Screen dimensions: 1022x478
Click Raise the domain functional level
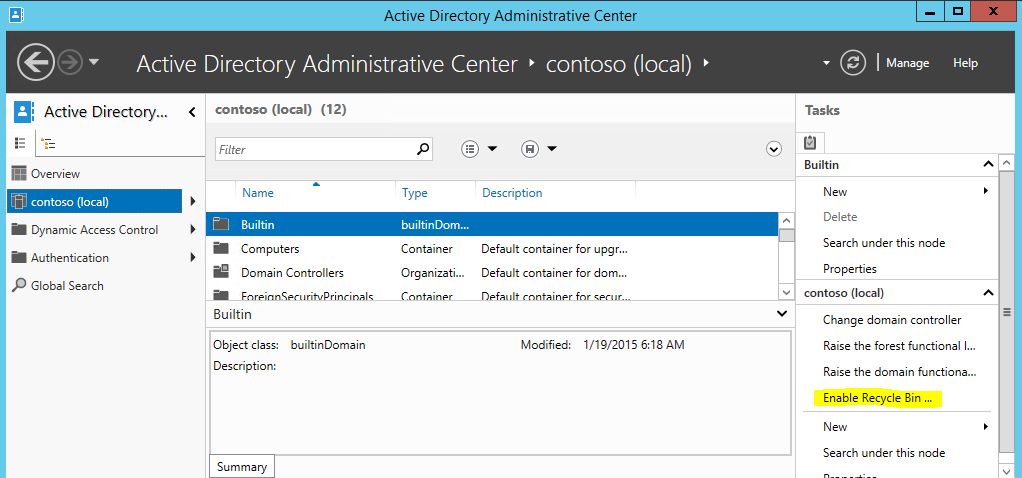point(899,372)
